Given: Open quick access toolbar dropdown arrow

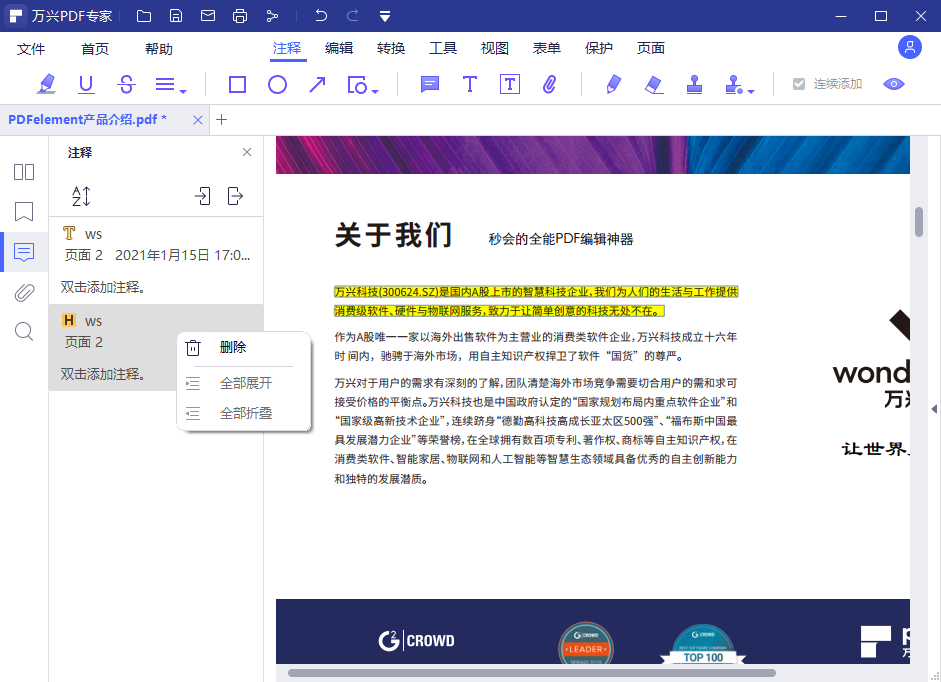Looking at the screenshot, I should pyautogui.click(x=385, y=16).
